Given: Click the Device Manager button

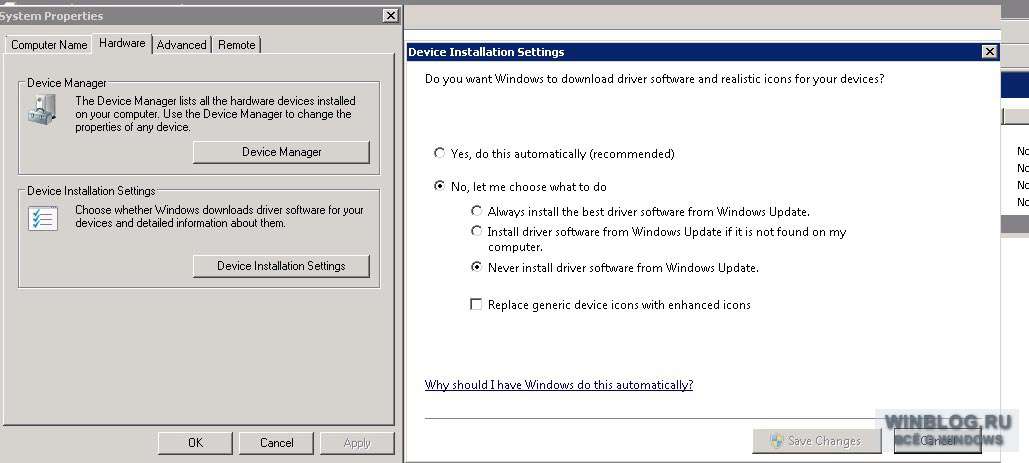Looking at the screenshot, I should 282,152.
